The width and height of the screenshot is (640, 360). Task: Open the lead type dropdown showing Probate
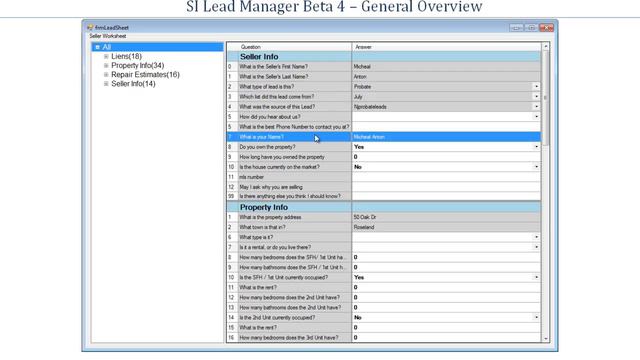tap(536, 87)
